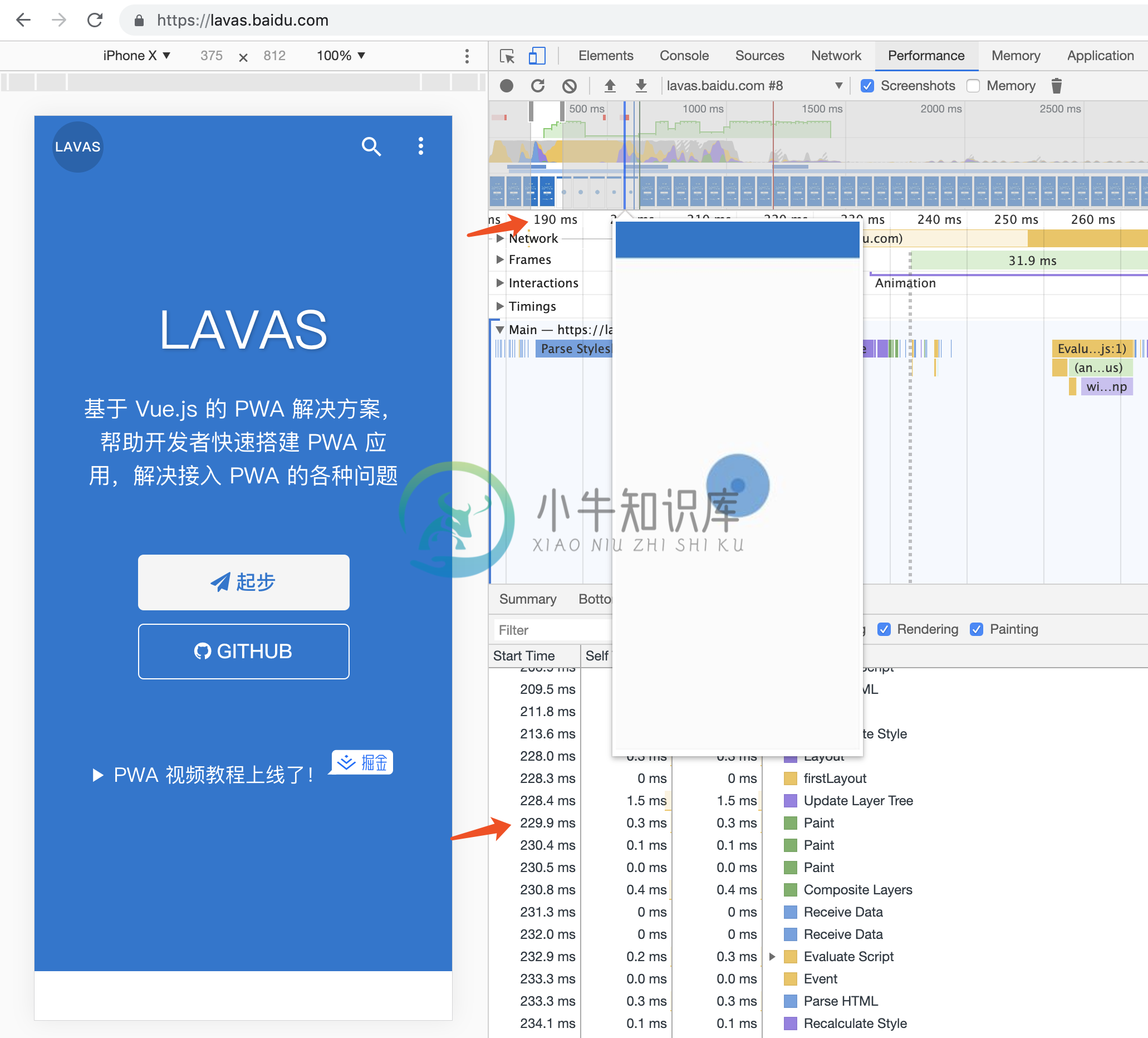Expand the Evaluate Script row
Viewport: 1148px width, 1038px height.
[x=772, y=957]
